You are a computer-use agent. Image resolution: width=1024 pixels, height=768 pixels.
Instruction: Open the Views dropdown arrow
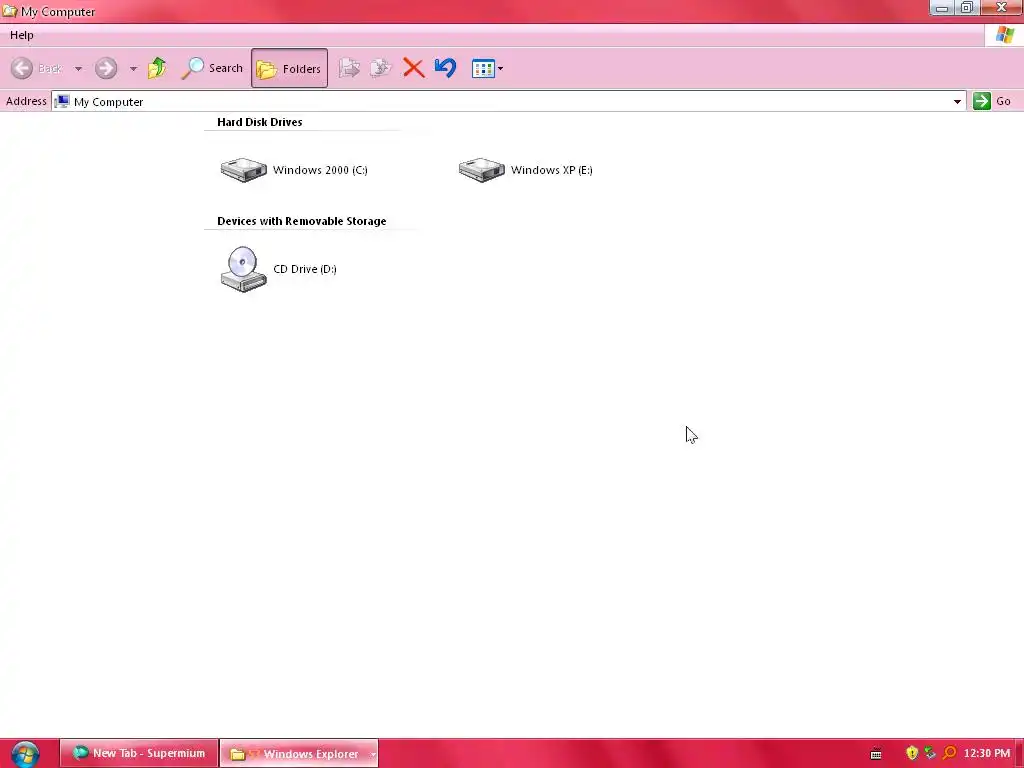[x=500, y=69]
